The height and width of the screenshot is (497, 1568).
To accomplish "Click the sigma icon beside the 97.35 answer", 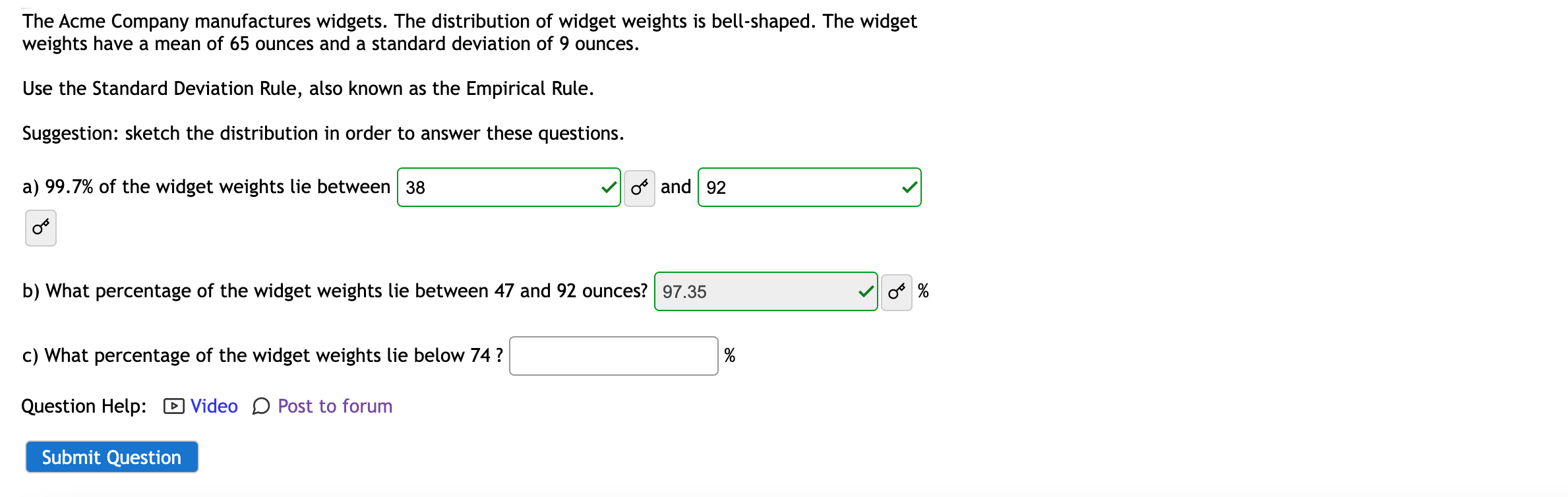I will 895,291.
